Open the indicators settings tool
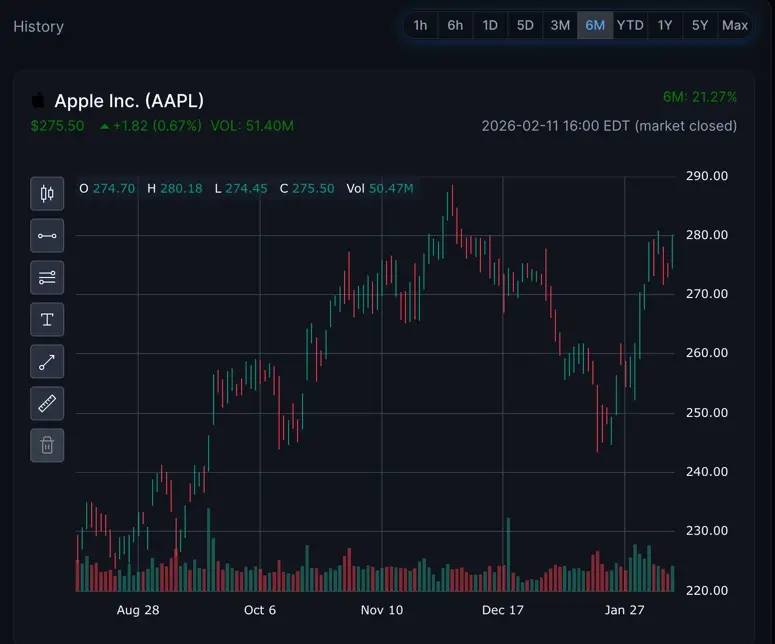This screenshot has width=775, height=644. point(47,278)
